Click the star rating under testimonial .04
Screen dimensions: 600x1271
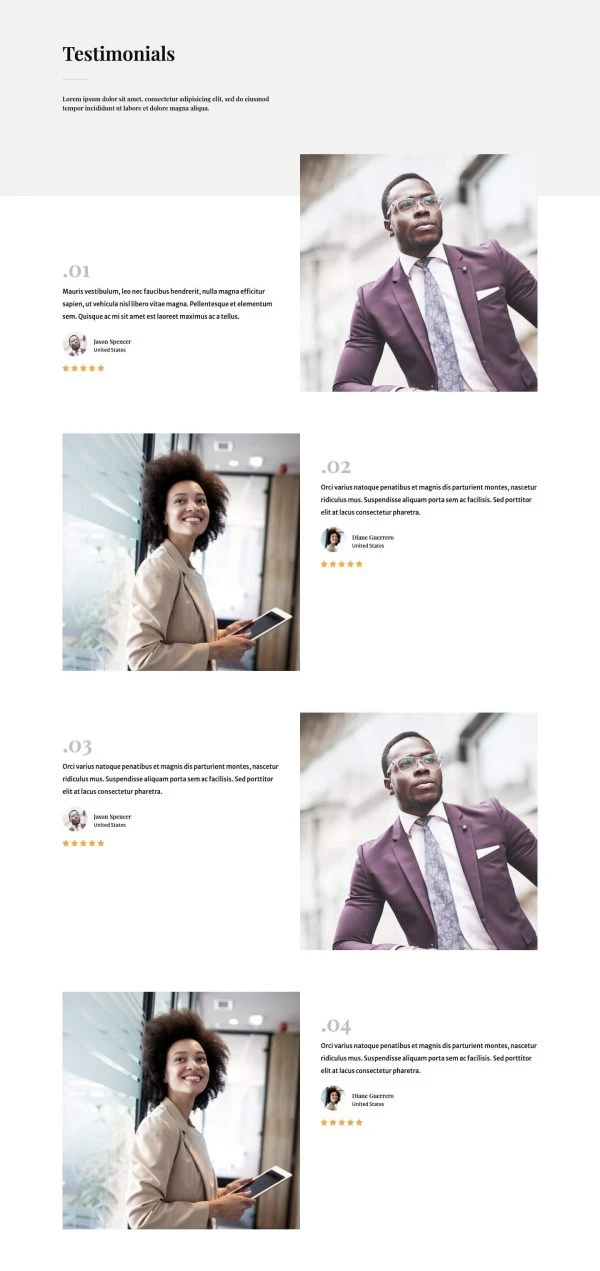tap(342, 1122)
